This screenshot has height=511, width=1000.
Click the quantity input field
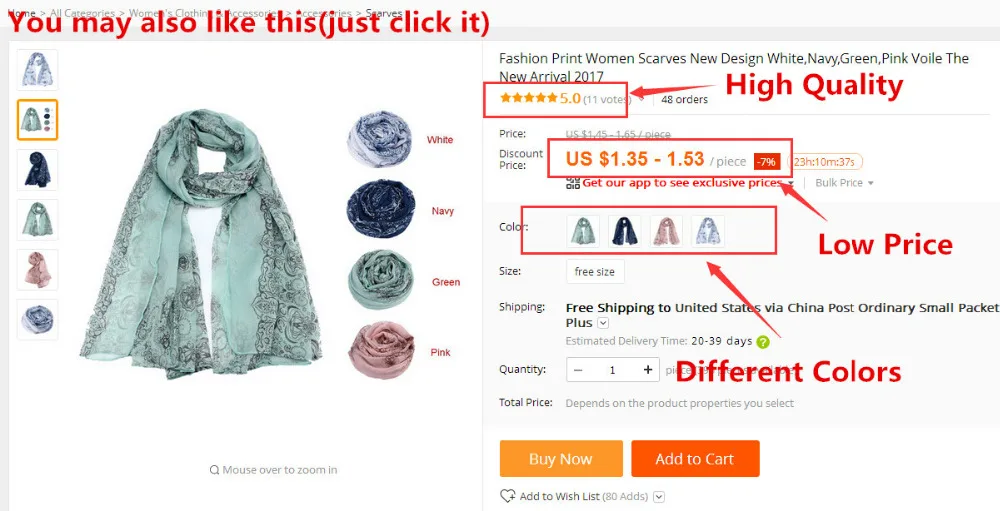tap(613, 369)
